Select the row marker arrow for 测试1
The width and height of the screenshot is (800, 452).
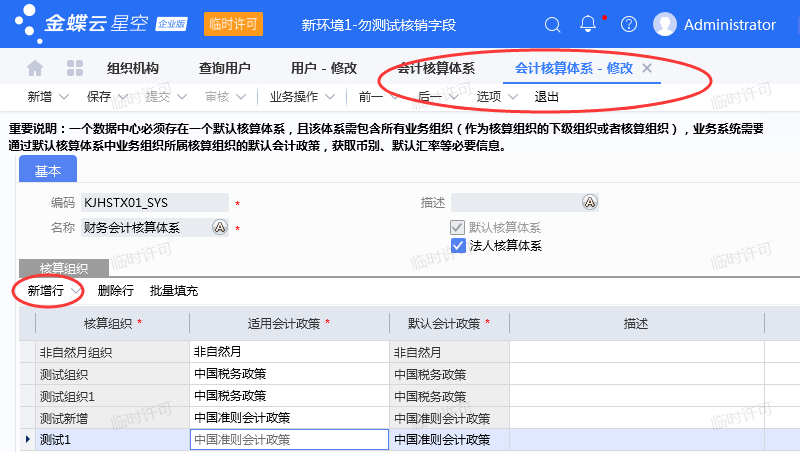[x=28, y=439]
